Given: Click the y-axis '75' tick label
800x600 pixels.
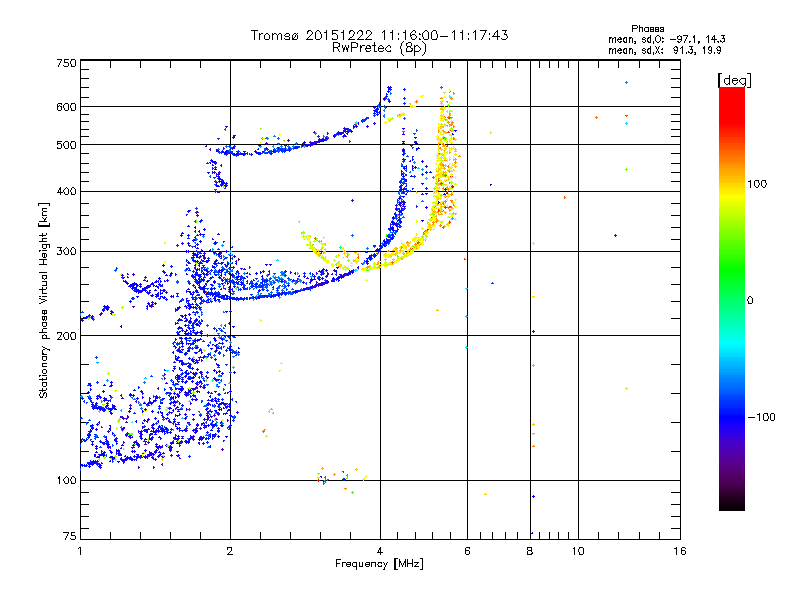Looking at the screenshot, I should click(69, 536).
